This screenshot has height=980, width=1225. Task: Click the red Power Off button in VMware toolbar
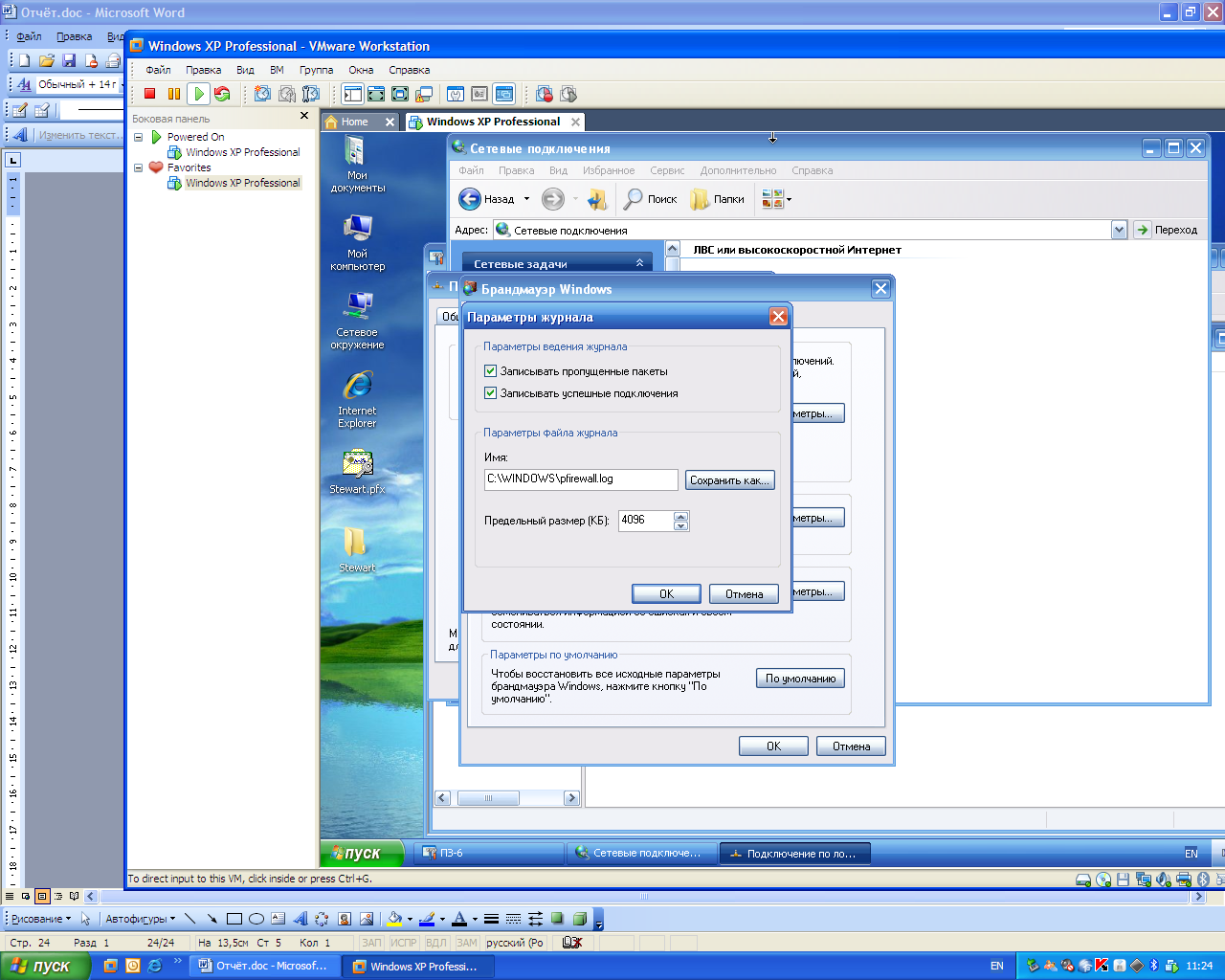pyautogui.click(x=150, y=94)
